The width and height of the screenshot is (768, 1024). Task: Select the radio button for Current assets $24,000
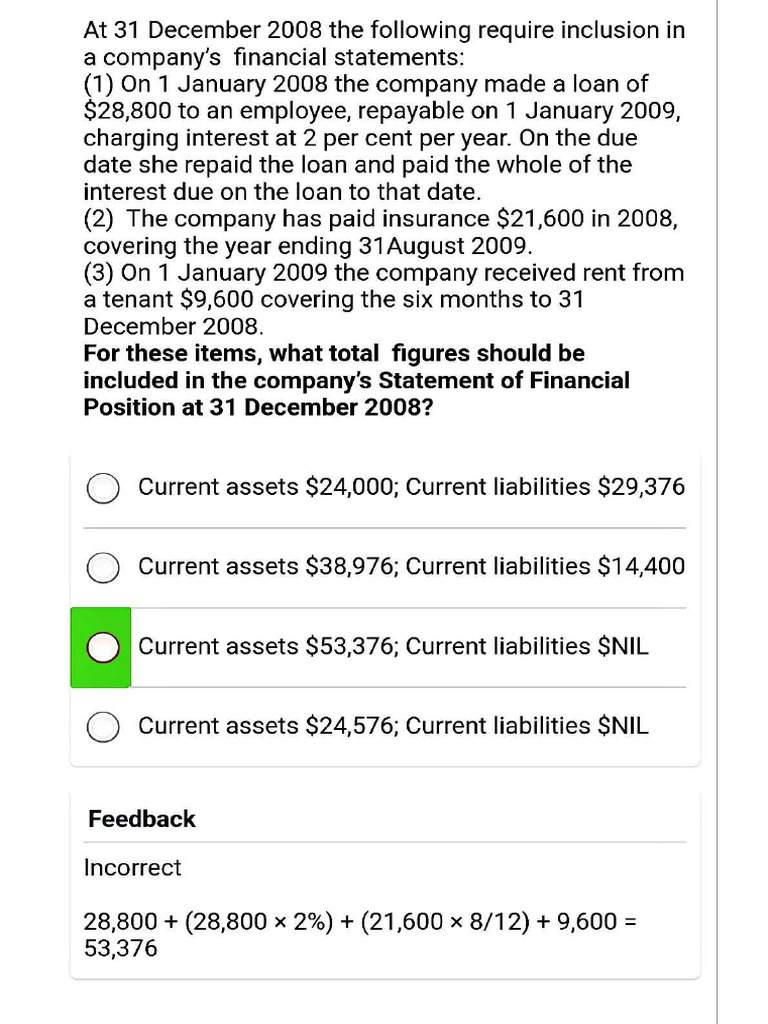coord(102,488)
